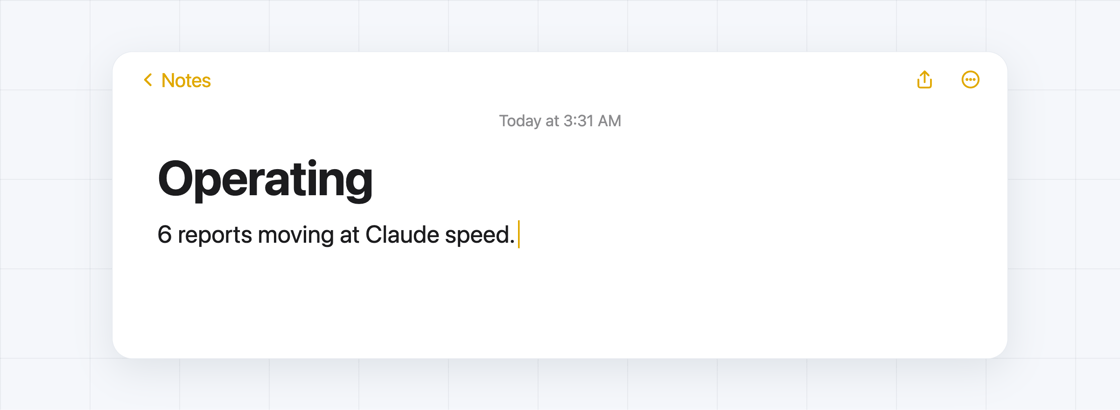Place cursor in the word "moving"
The width and height of the screenshot is (1120, 410).
(296, 235)
